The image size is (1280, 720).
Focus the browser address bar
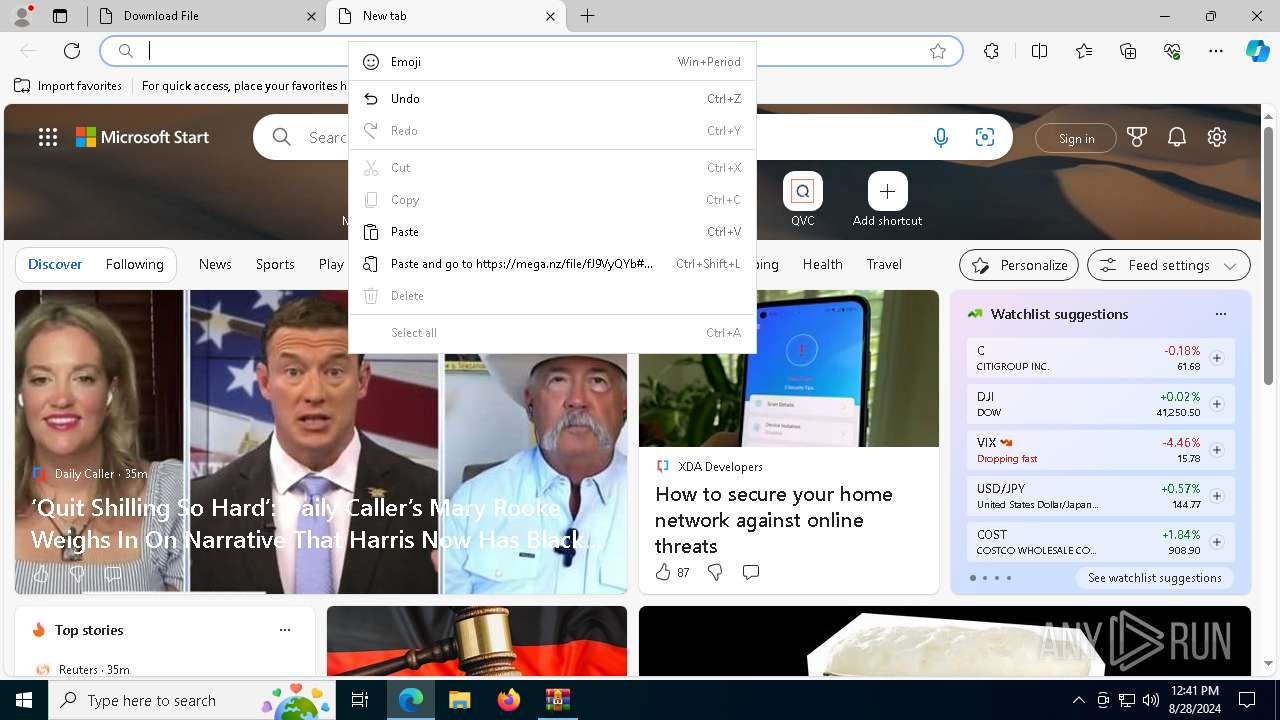tap(530, 51)
